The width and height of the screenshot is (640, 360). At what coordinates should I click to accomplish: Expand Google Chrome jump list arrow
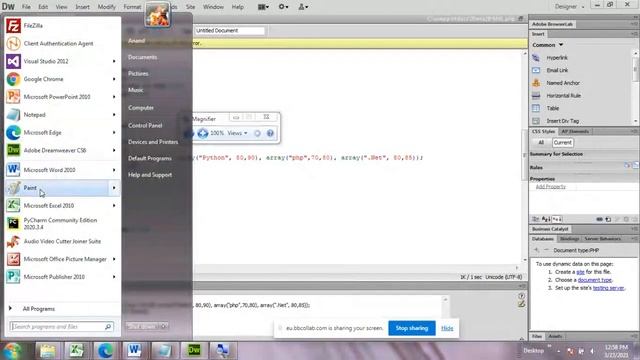pyautogui.click(x=114, y=79)
